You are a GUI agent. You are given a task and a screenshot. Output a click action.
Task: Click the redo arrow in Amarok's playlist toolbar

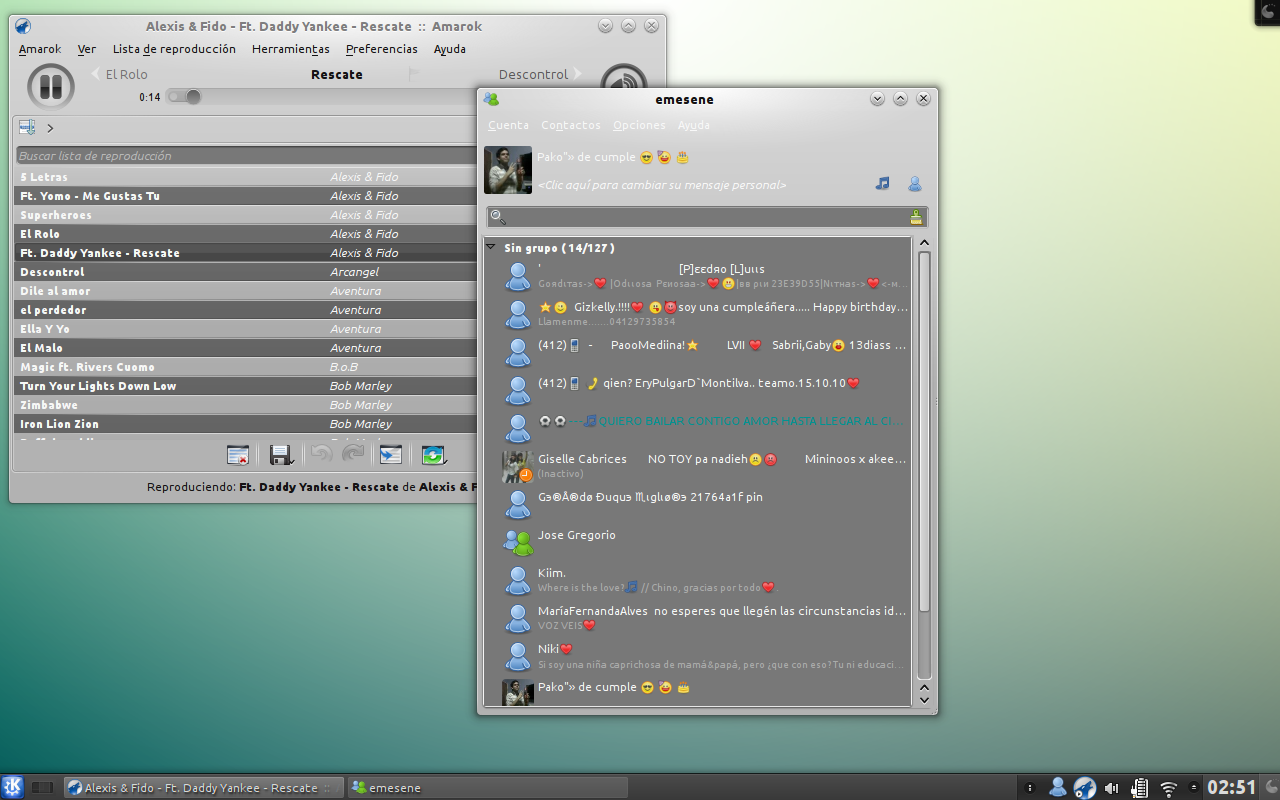[x=353, y=455]
